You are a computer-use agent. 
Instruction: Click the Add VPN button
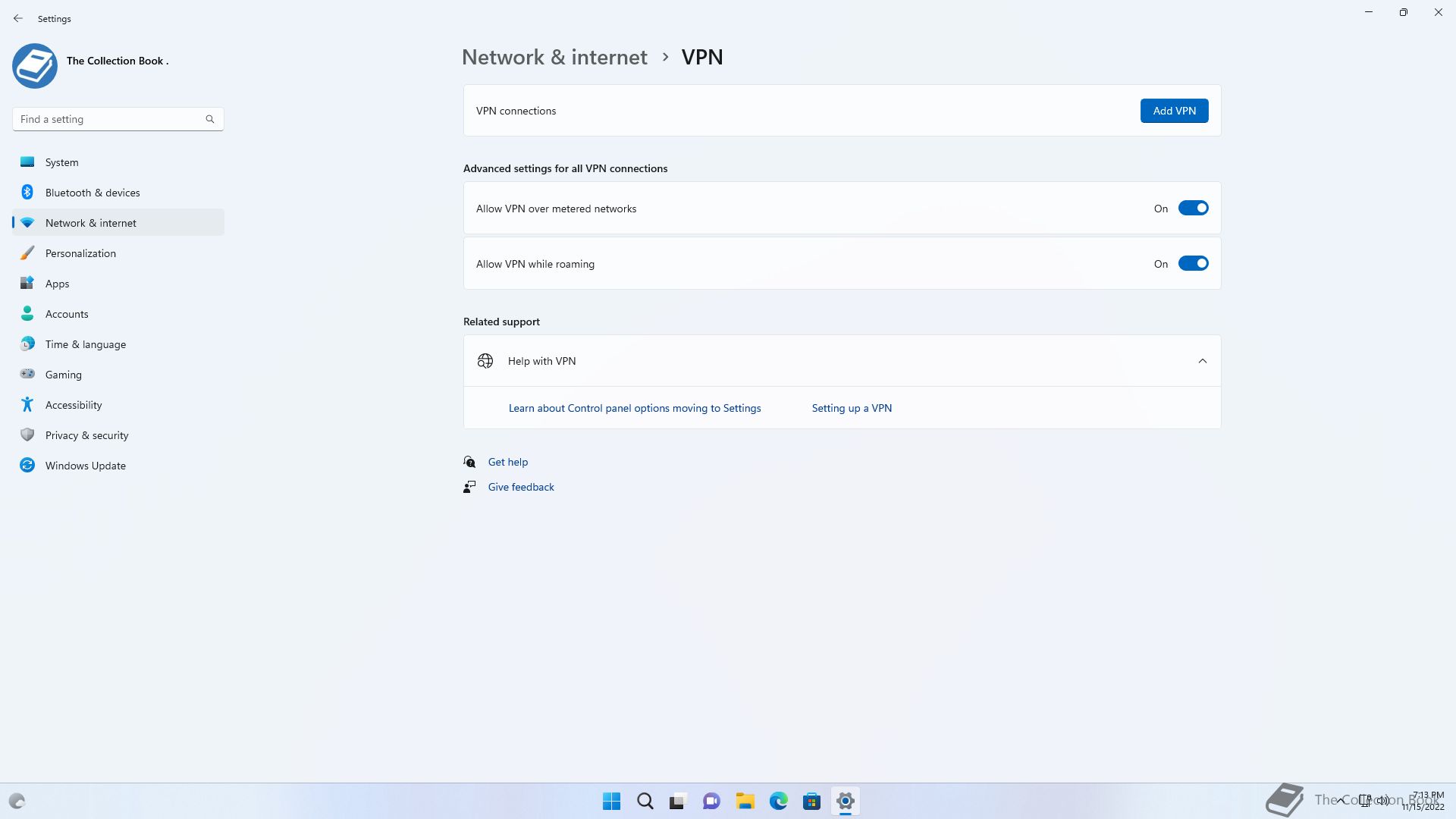point(1174,111)
